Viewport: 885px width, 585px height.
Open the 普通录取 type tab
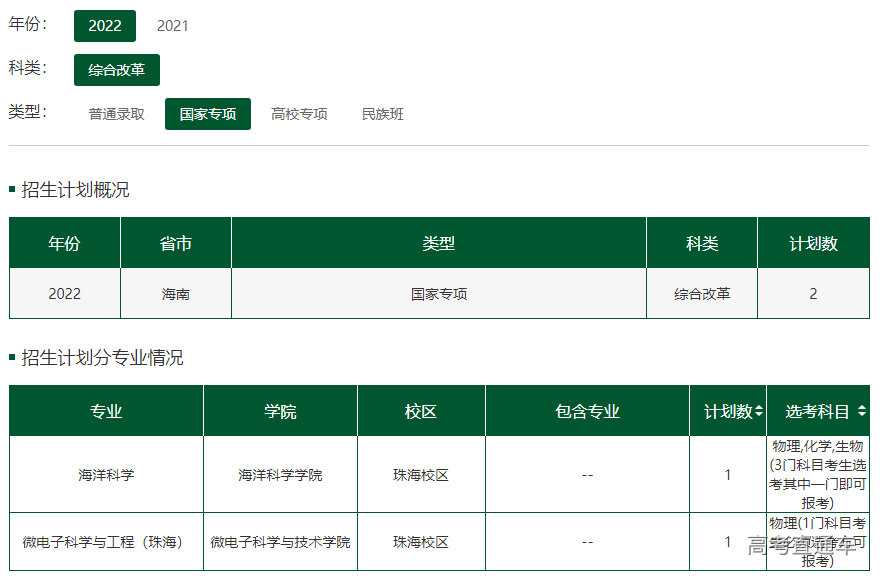tap(116, 114)
